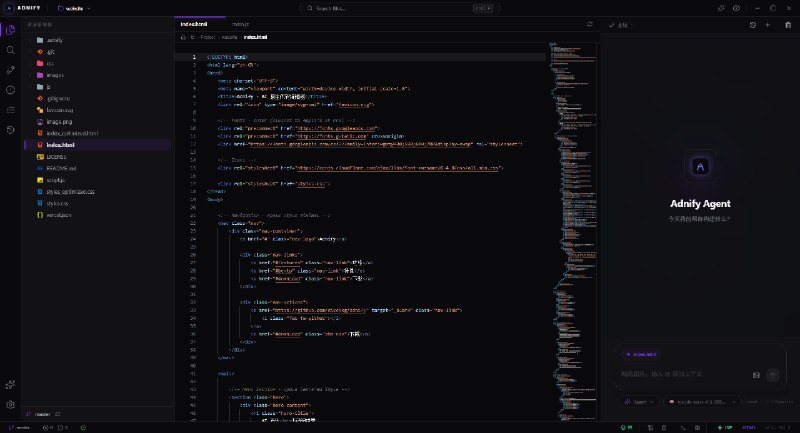Click the Search files box in title bar

pos(399,8)
